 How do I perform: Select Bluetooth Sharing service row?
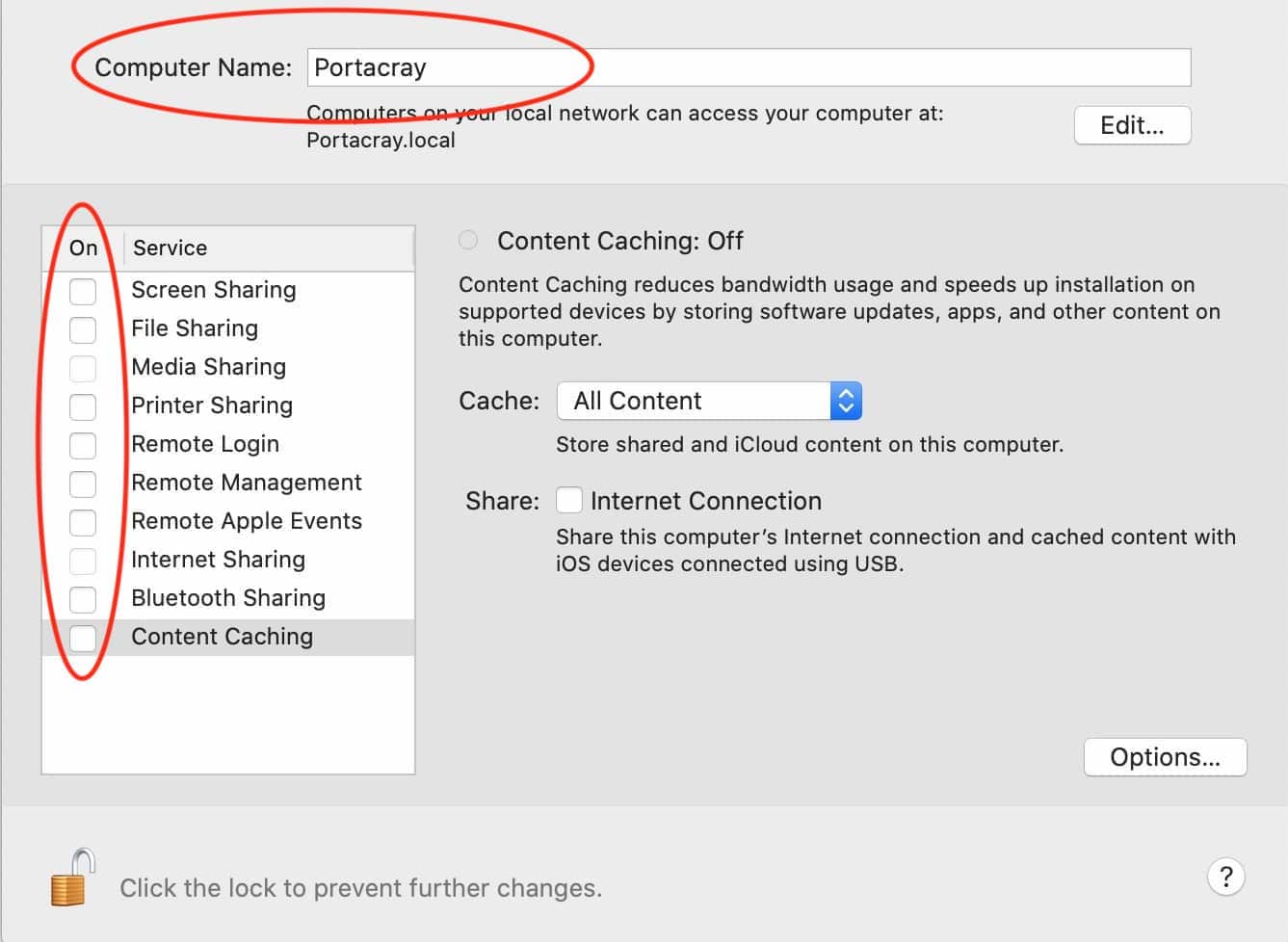[x=228, y=599]
